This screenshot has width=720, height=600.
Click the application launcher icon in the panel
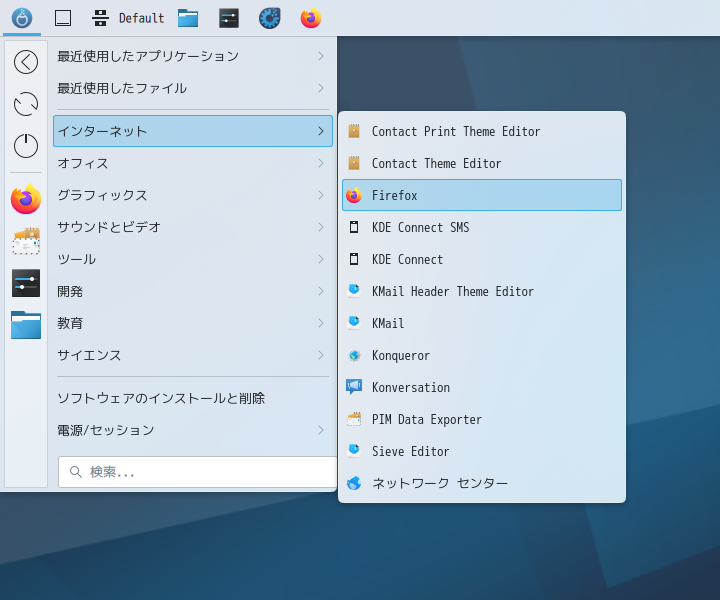point(22,18)
